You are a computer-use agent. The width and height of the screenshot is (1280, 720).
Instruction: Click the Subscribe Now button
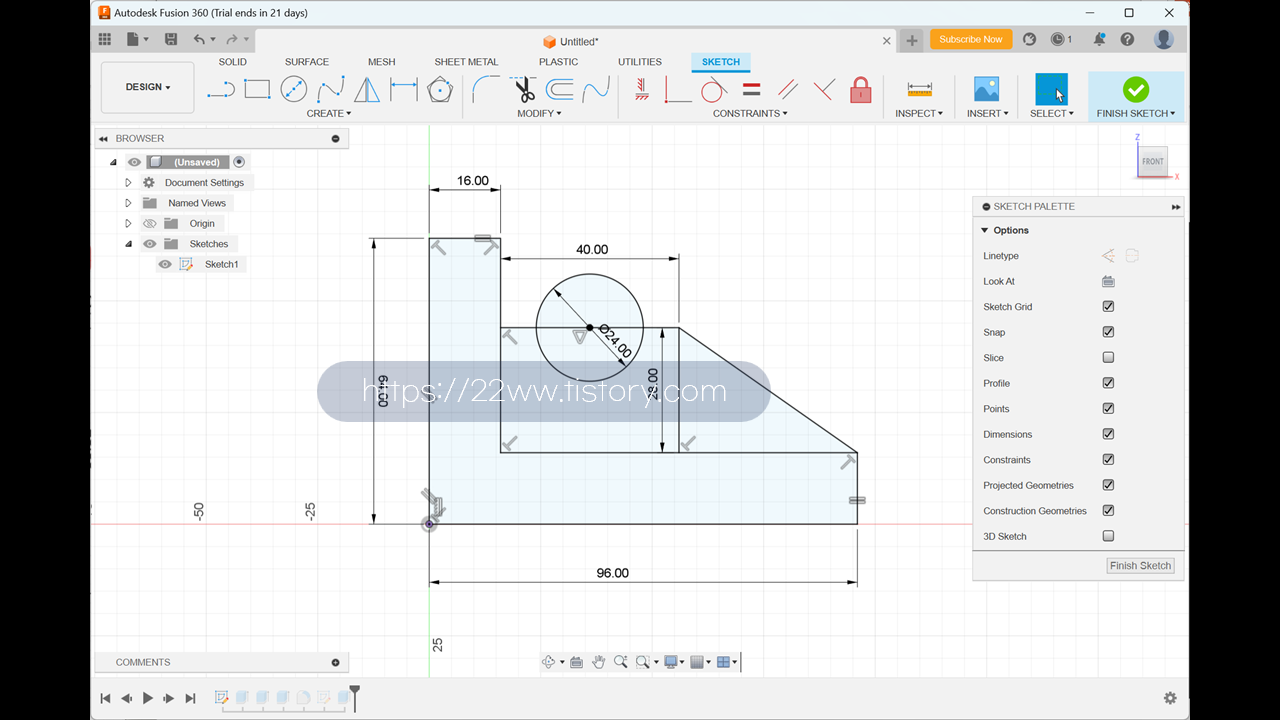click(971, 39)
